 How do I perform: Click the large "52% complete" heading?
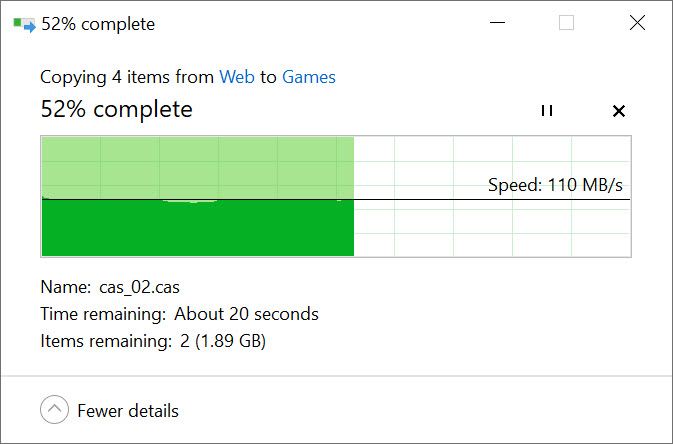[x=116, y=109]
